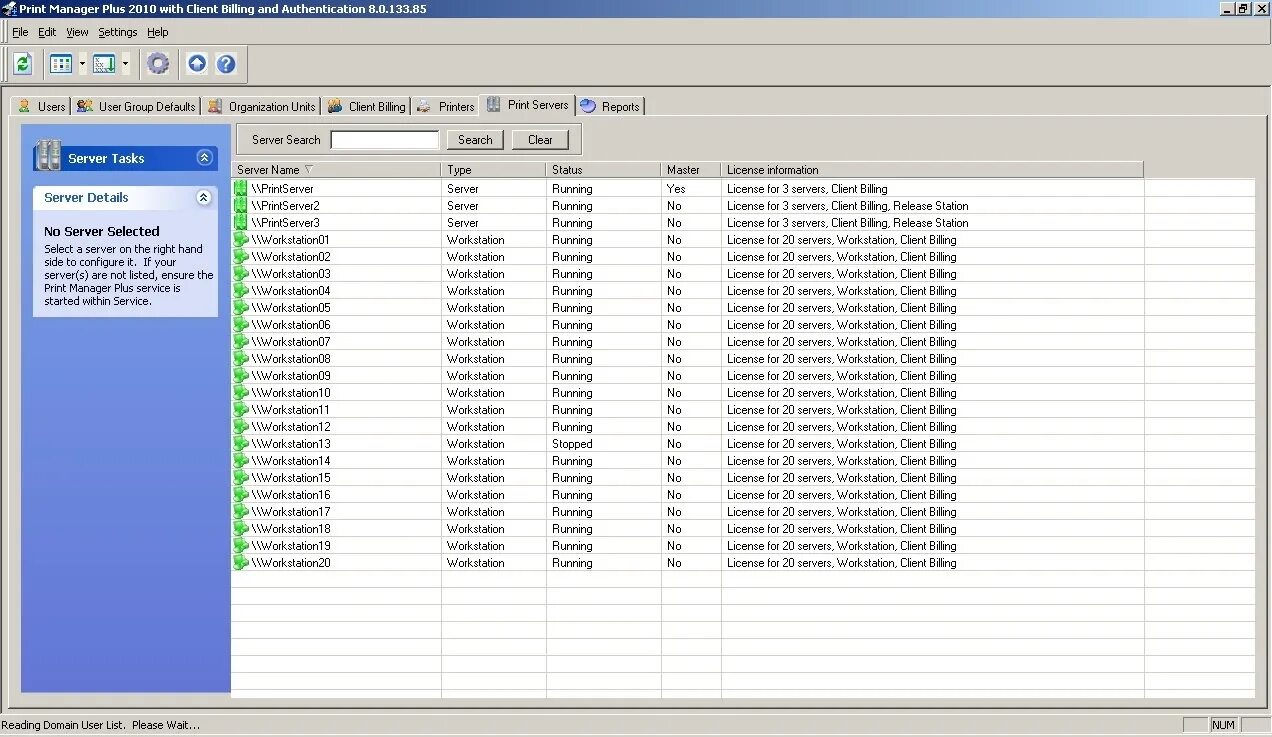Collapse the Server Tasks panel
The height and width of the screenshot is (737, 1272).
pos(204,158)
